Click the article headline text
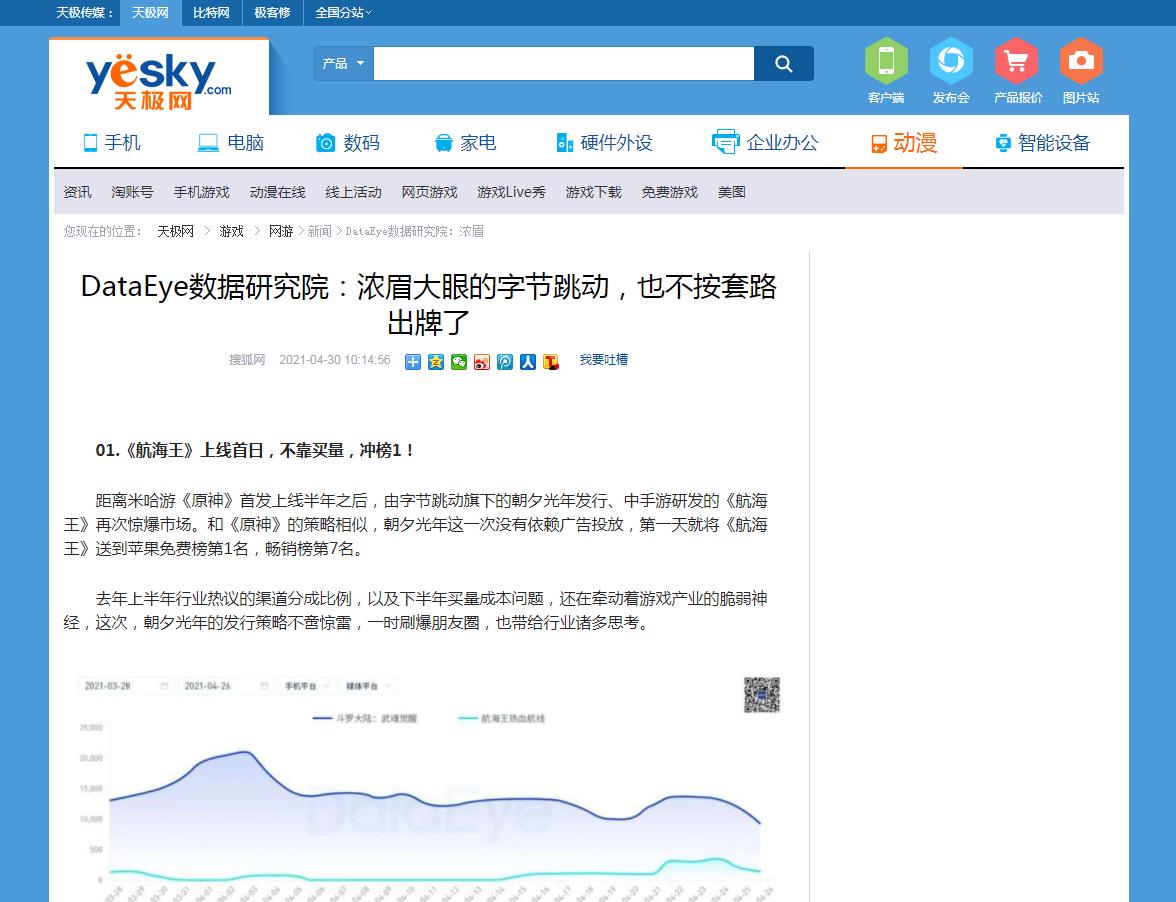 click(x=428, y=304)
